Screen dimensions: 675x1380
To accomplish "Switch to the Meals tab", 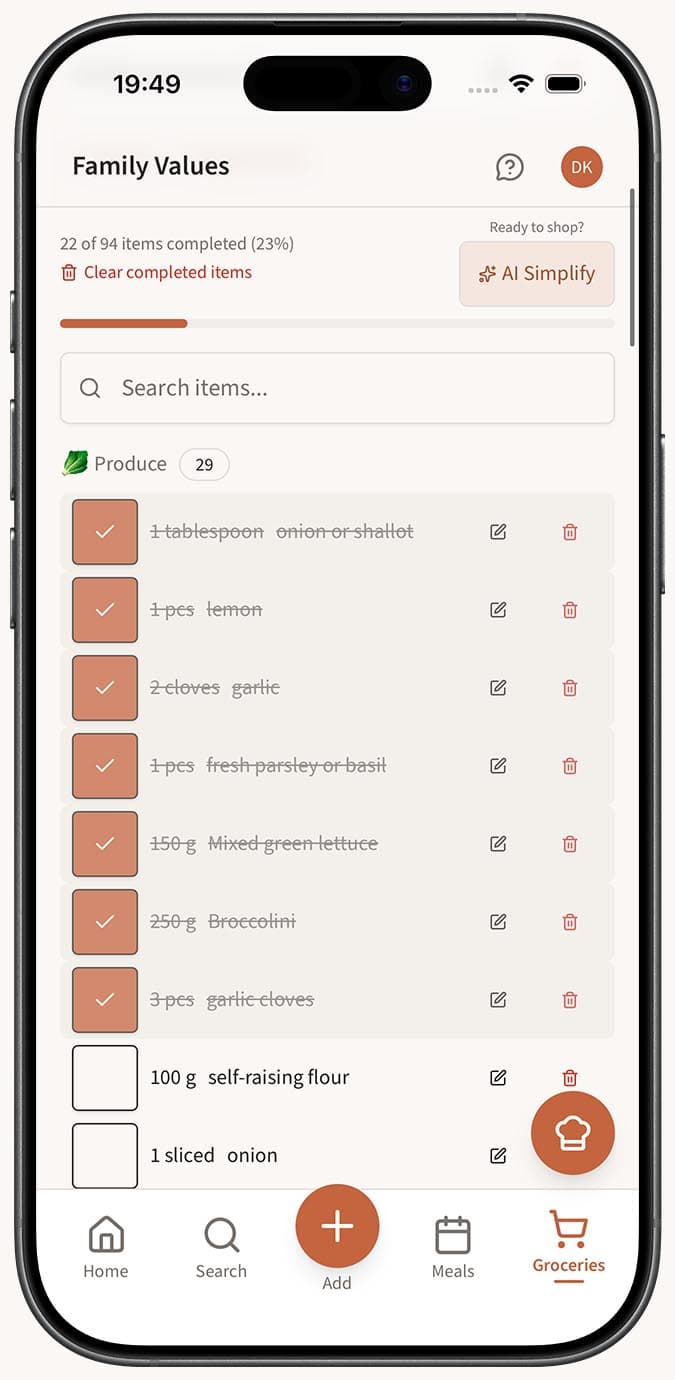I will (x=452, y=1240).
